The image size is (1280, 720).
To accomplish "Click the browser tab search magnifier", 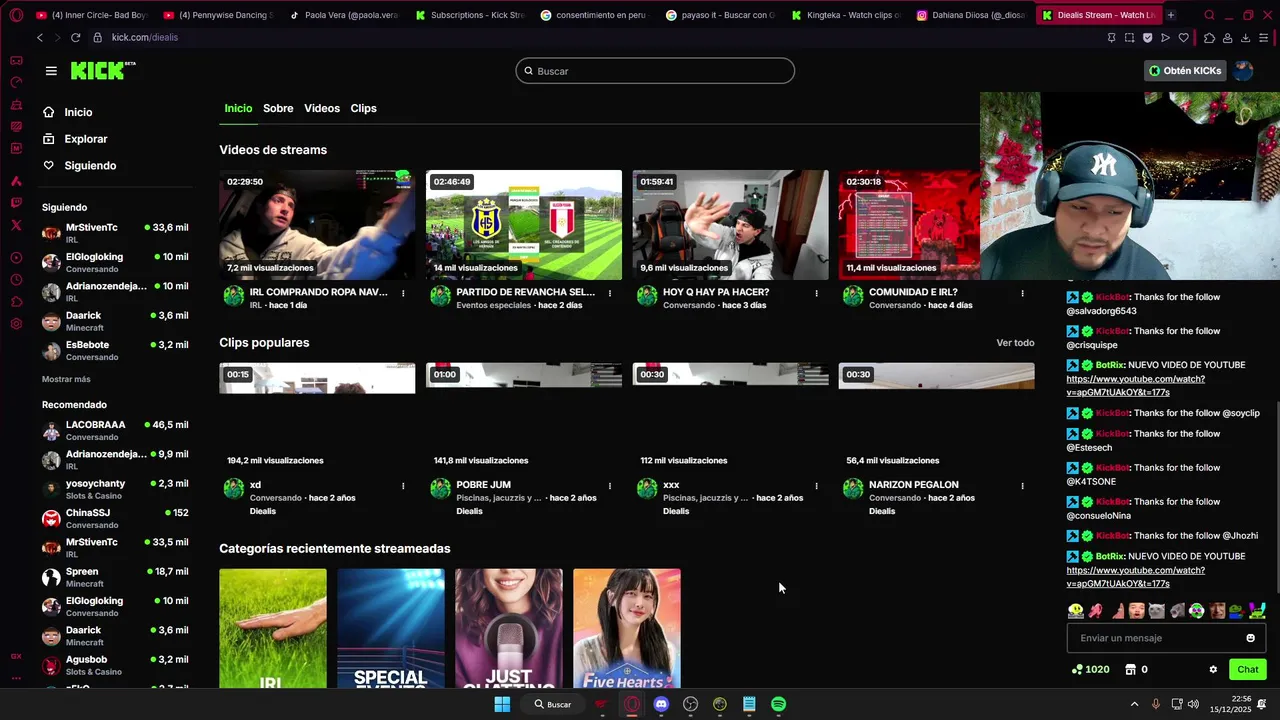I will pyautogui.click(x=1209, y=15).
